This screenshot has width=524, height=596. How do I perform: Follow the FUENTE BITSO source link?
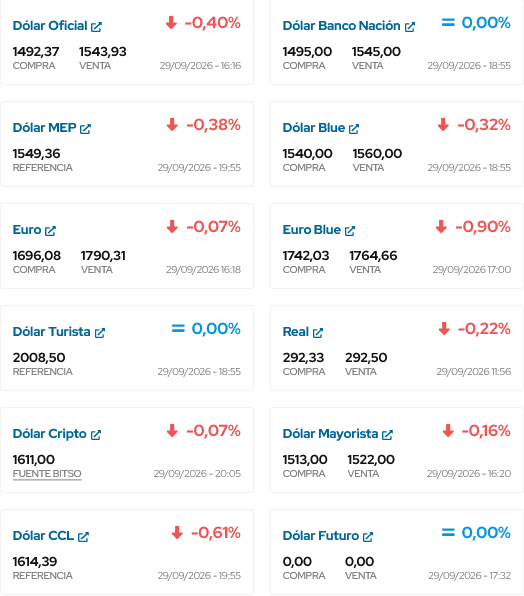(x=47, y=474)
